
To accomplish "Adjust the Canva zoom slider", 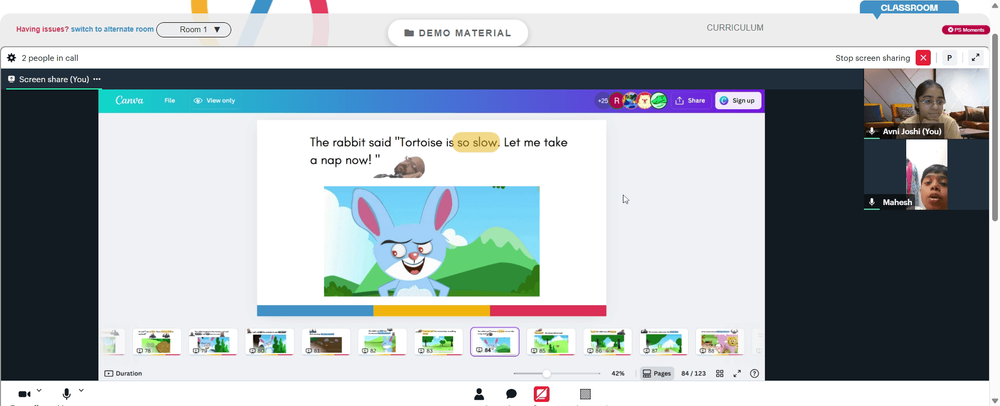I will point(547,373).
